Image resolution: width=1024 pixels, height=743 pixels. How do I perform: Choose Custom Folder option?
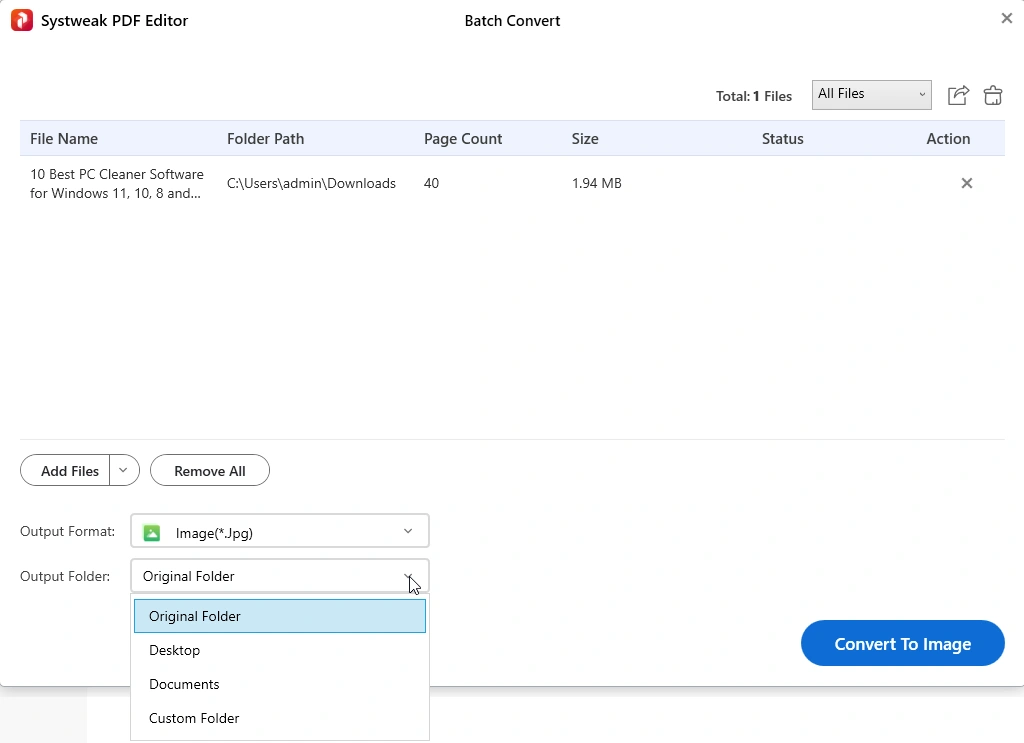tap(280, 718)
